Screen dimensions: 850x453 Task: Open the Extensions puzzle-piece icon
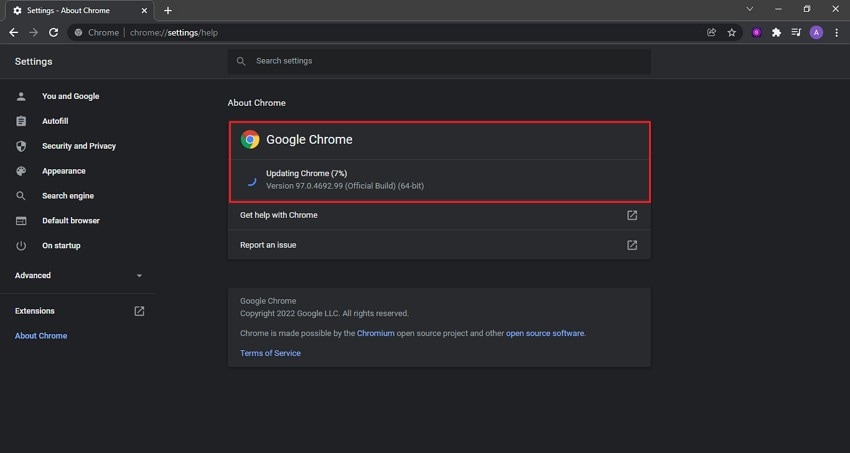coord(776,32)
